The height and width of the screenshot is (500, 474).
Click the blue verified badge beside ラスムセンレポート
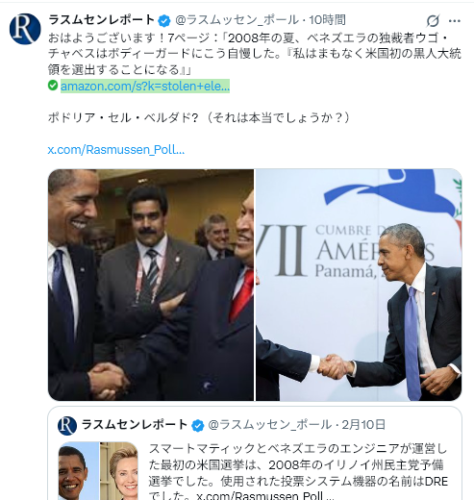pos(164,21)
